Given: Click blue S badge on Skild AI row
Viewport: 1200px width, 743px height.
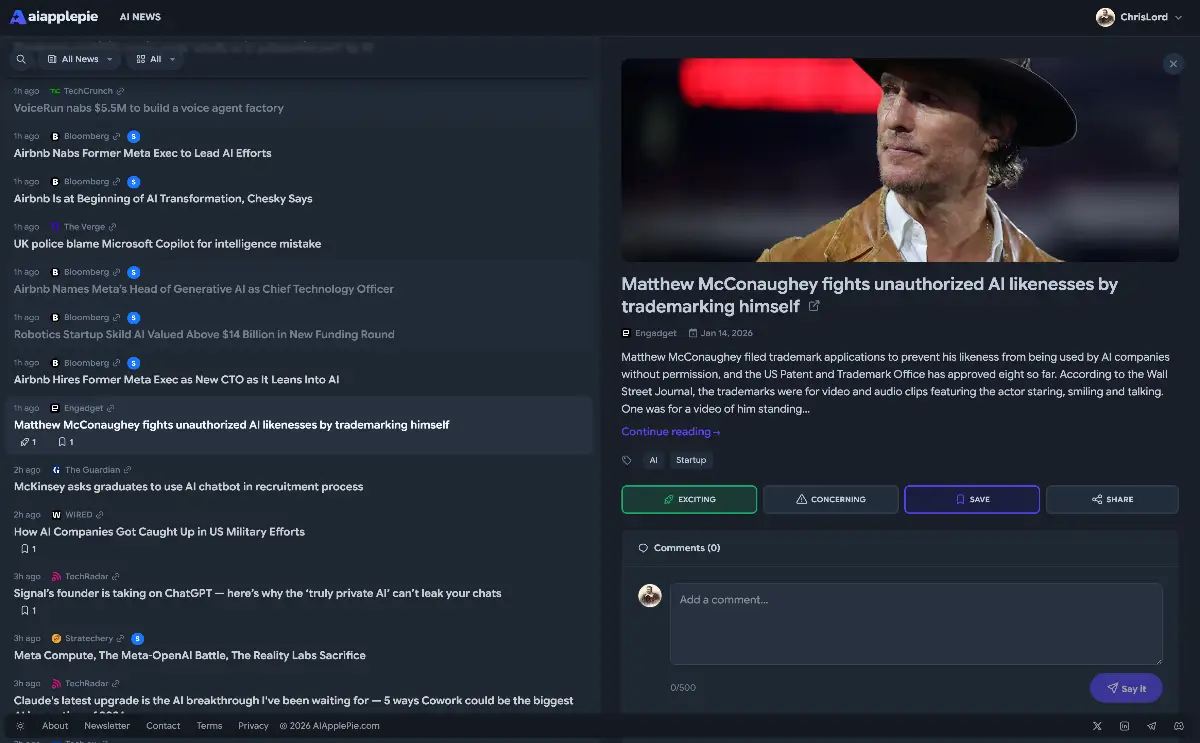Looking at the screenshot, I should click(134, 318).
